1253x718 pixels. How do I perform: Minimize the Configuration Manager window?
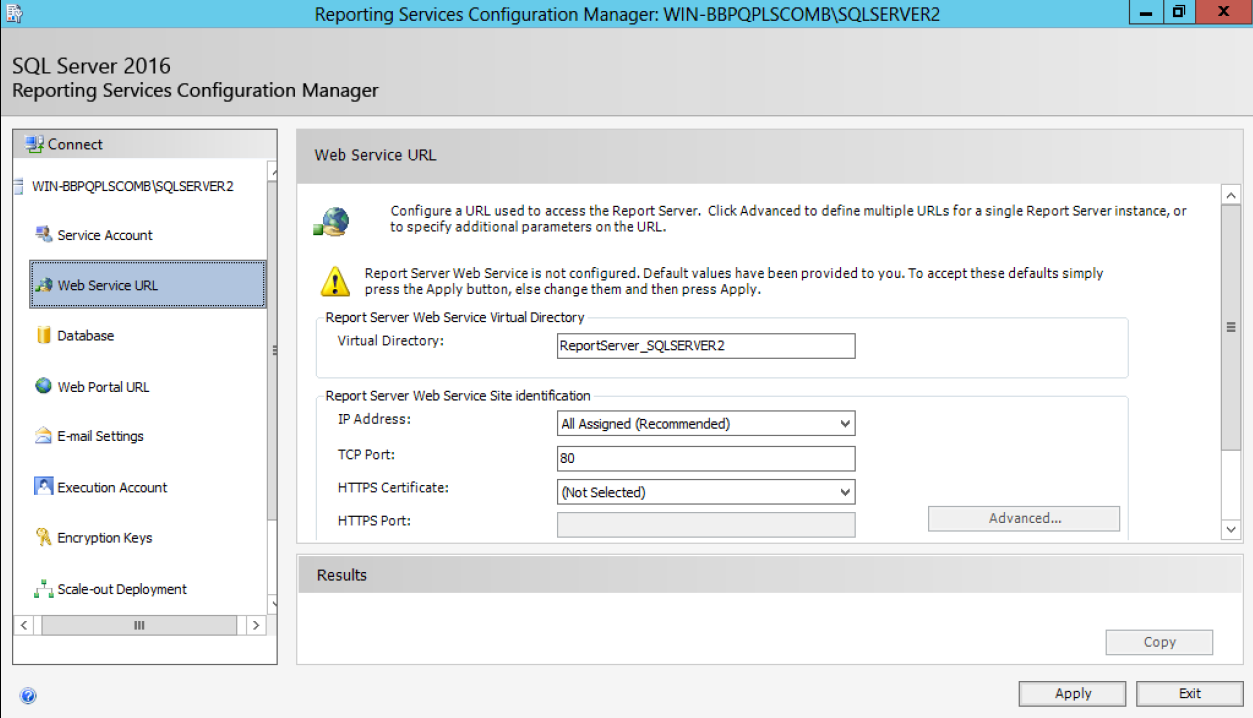1146,12
